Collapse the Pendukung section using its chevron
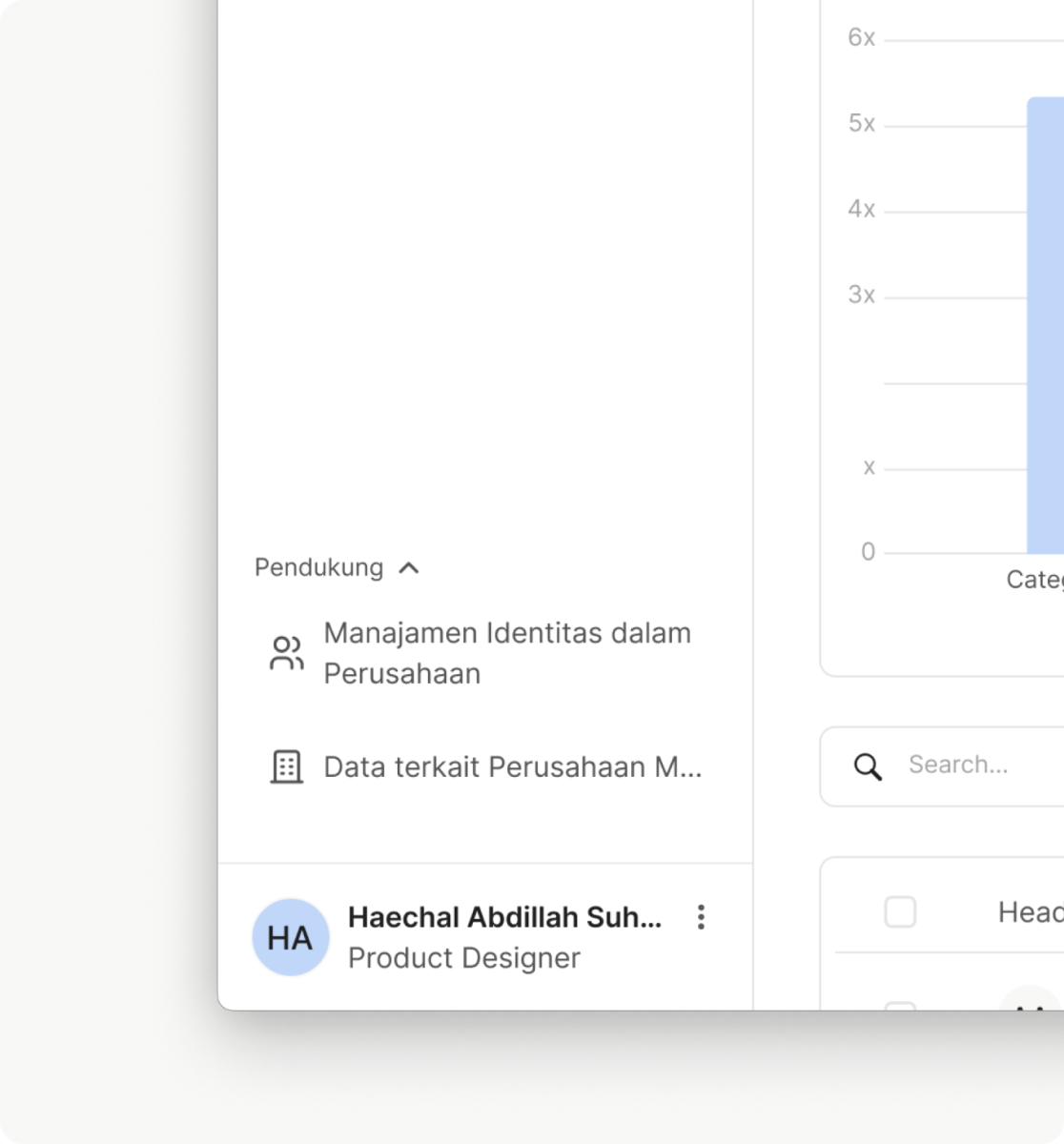The height and width of the screenshot is (1144, 1064). 409,568
